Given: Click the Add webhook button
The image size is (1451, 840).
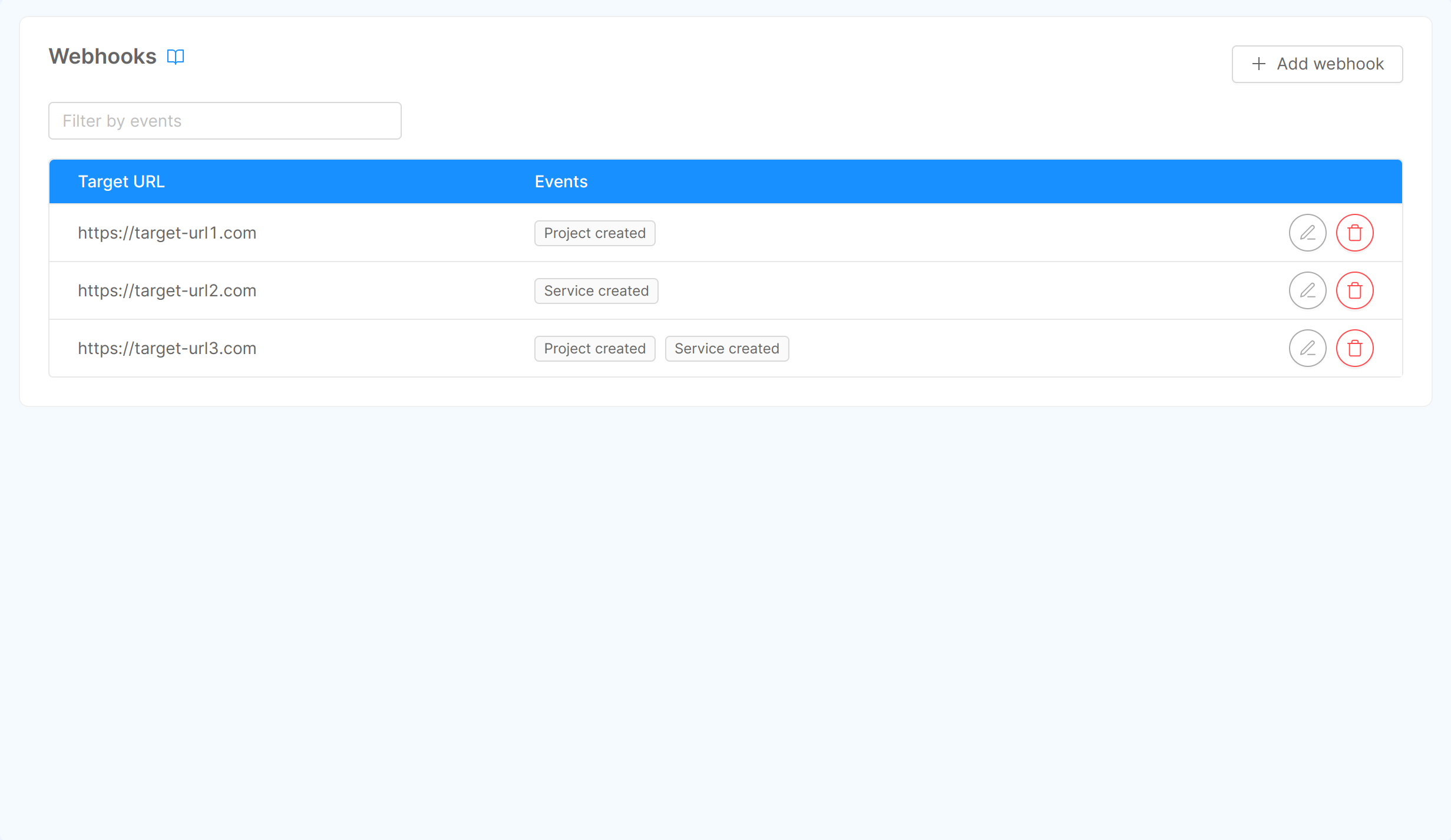Looking at the screenshot, I should (1317, 64).
